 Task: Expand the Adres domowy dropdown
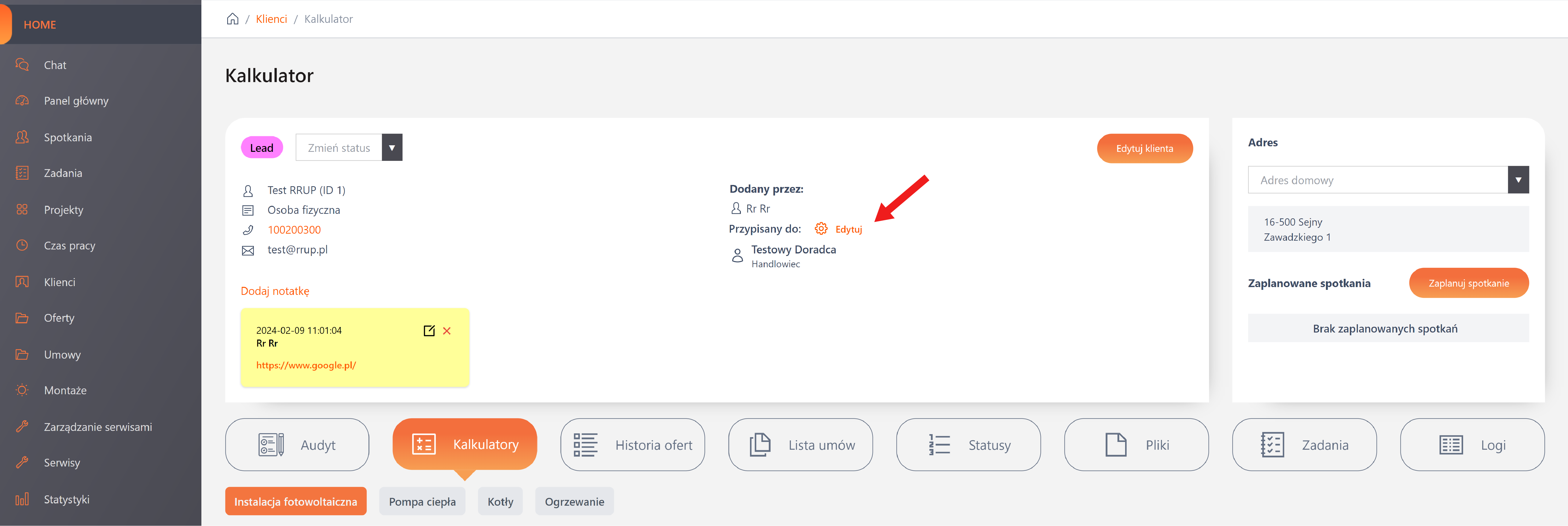(x=1518, y=180)
